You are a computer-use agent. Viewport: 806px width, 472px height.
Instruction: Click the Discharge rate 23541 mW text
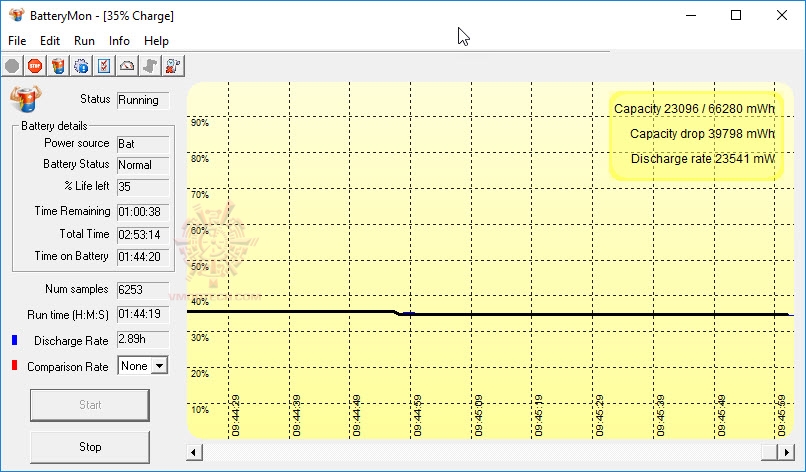tap(703, 158)
